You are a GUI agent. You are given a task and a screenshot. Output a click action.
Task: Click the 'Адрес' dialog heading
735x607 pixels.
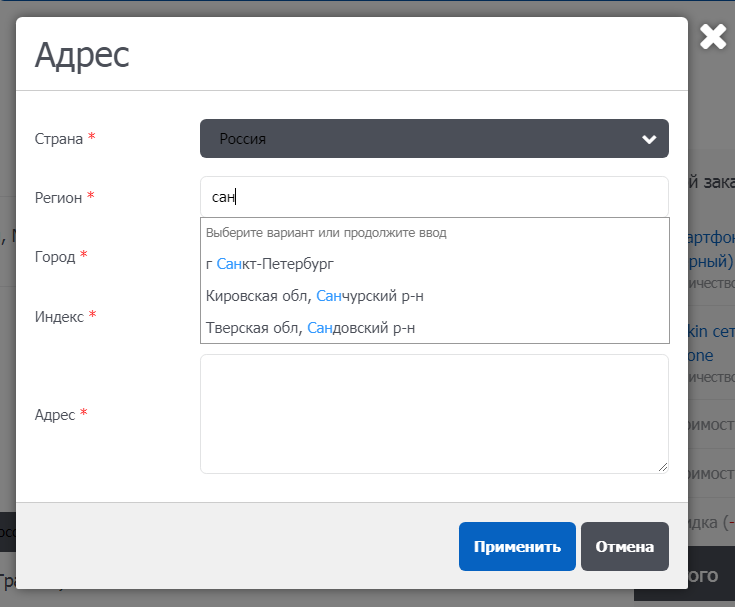pos(82,55)
